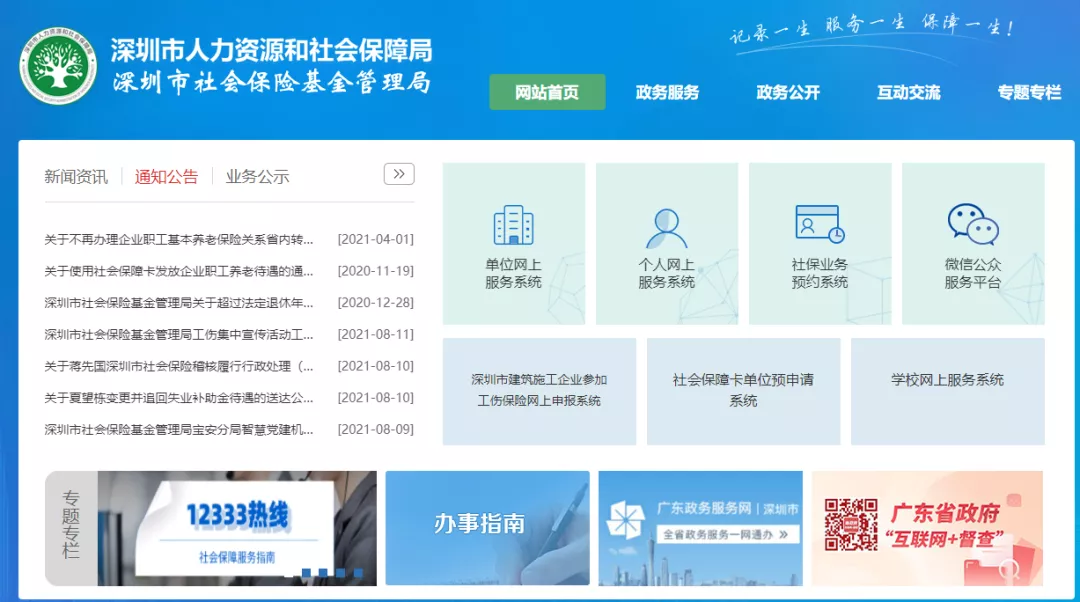Open 社会保障卡单位预申请系统
The image size is (1080, 602).
pos(743,391)
